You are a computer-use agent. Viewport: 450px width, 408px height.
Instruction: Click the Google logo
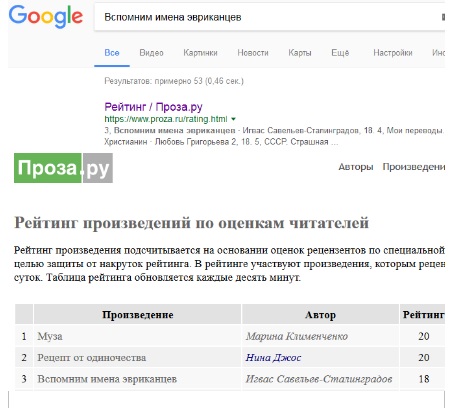click(46, 17)
